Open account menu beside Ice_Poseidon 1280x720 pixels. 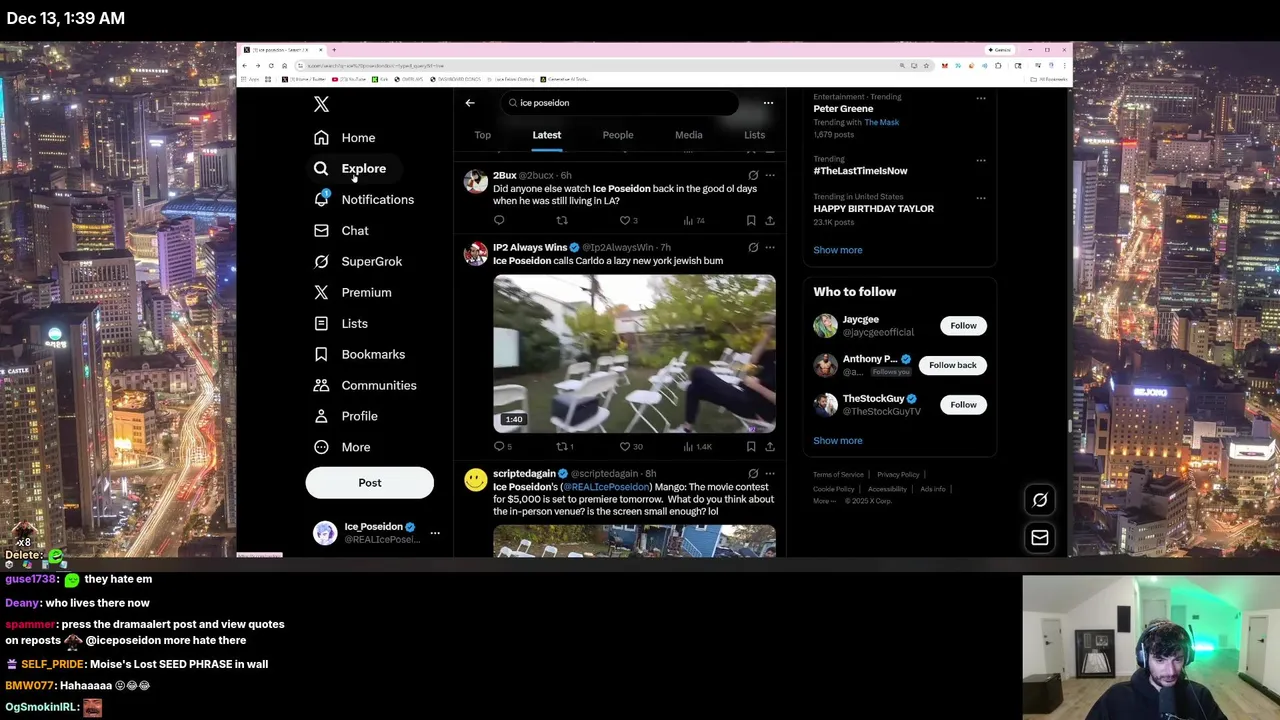coord(434,534)
